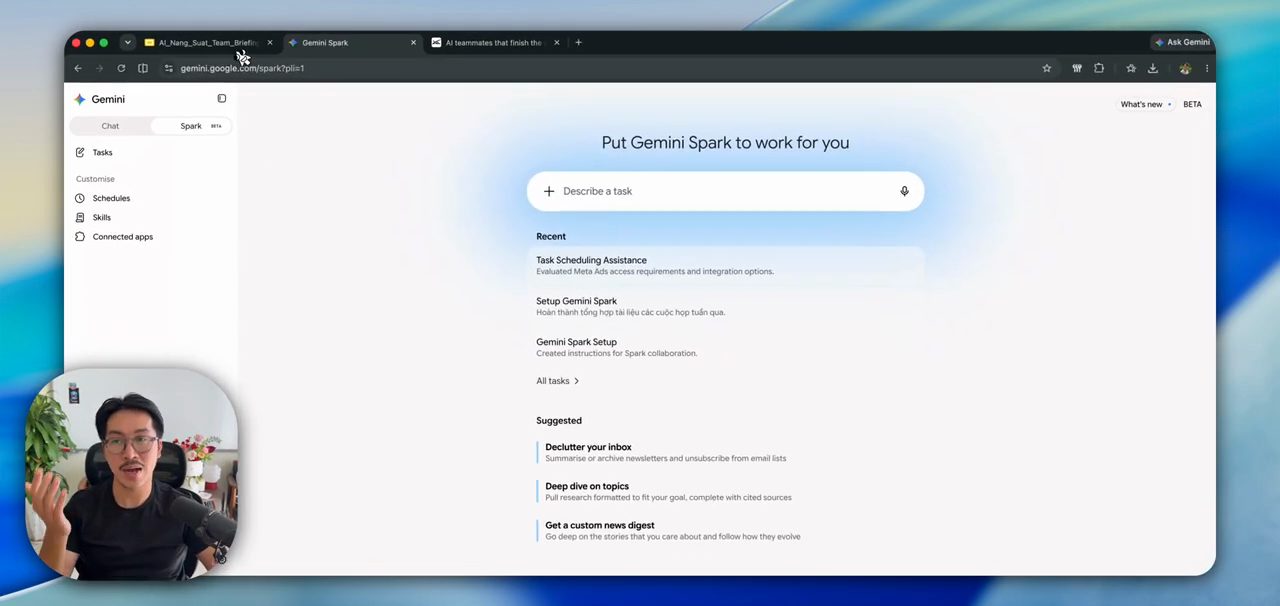The height and width of the screenshot is (606, 1280).
Task: Open the extension icon left of Extensions puzzle
Action: pyautogui.click(x=1077, y=68)
